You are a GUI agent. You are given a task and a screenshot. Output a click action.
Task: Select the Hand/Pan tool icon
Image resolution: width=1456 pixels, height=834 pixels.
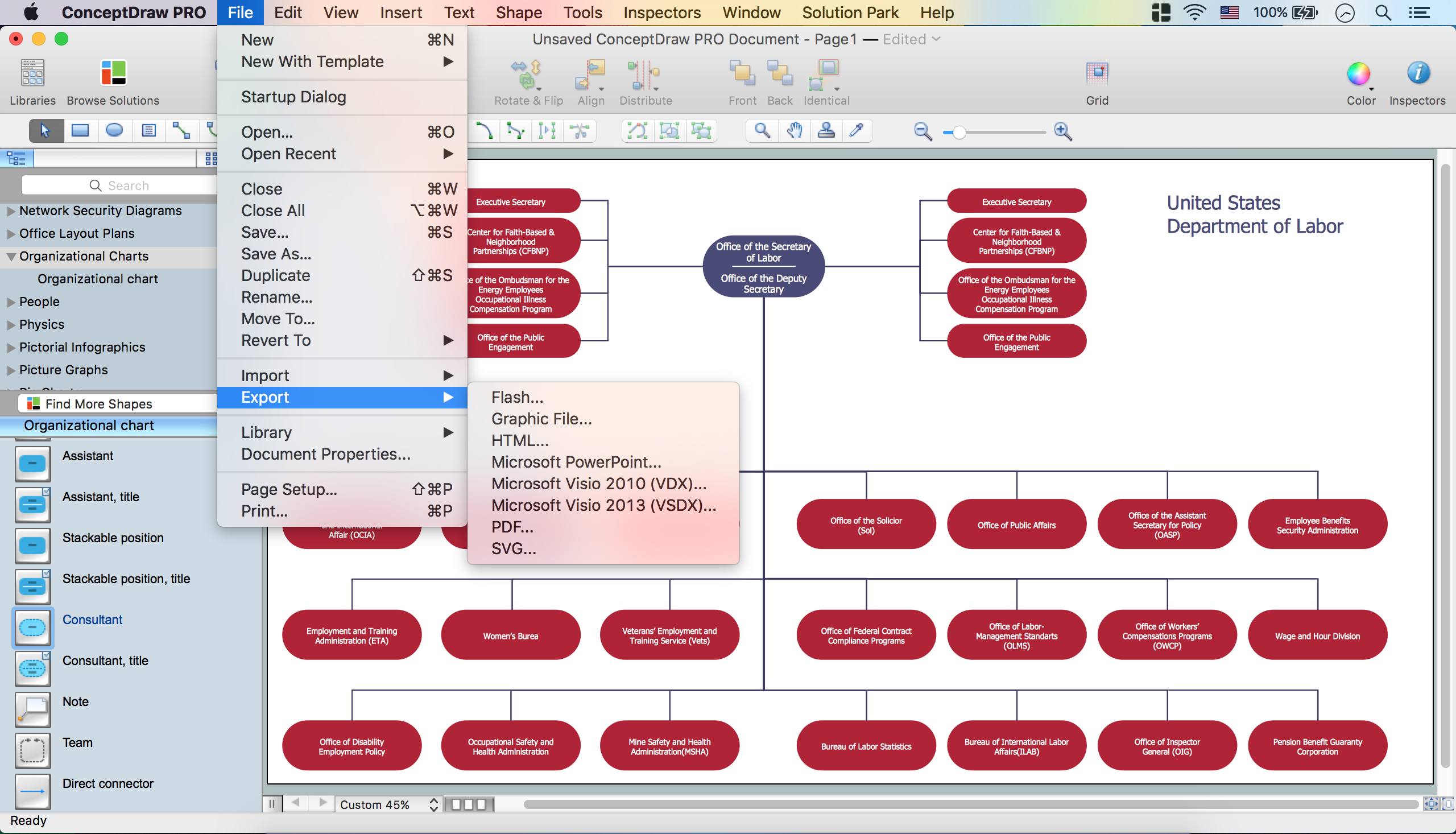click(x=793, y=131)
